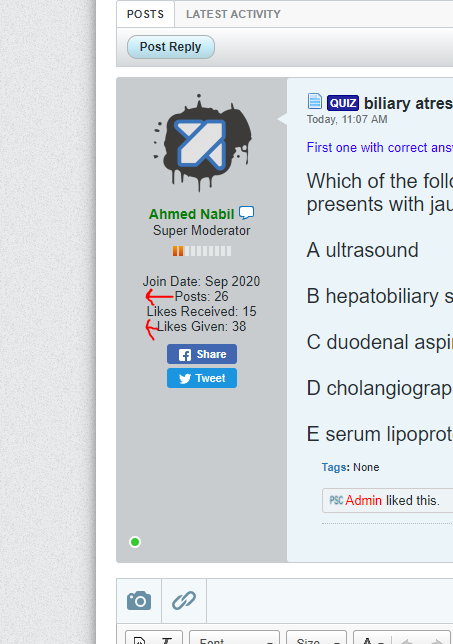This screenshot has height=644, width=453.
Task: Share the post on Facebook
Action: point(202,354)
